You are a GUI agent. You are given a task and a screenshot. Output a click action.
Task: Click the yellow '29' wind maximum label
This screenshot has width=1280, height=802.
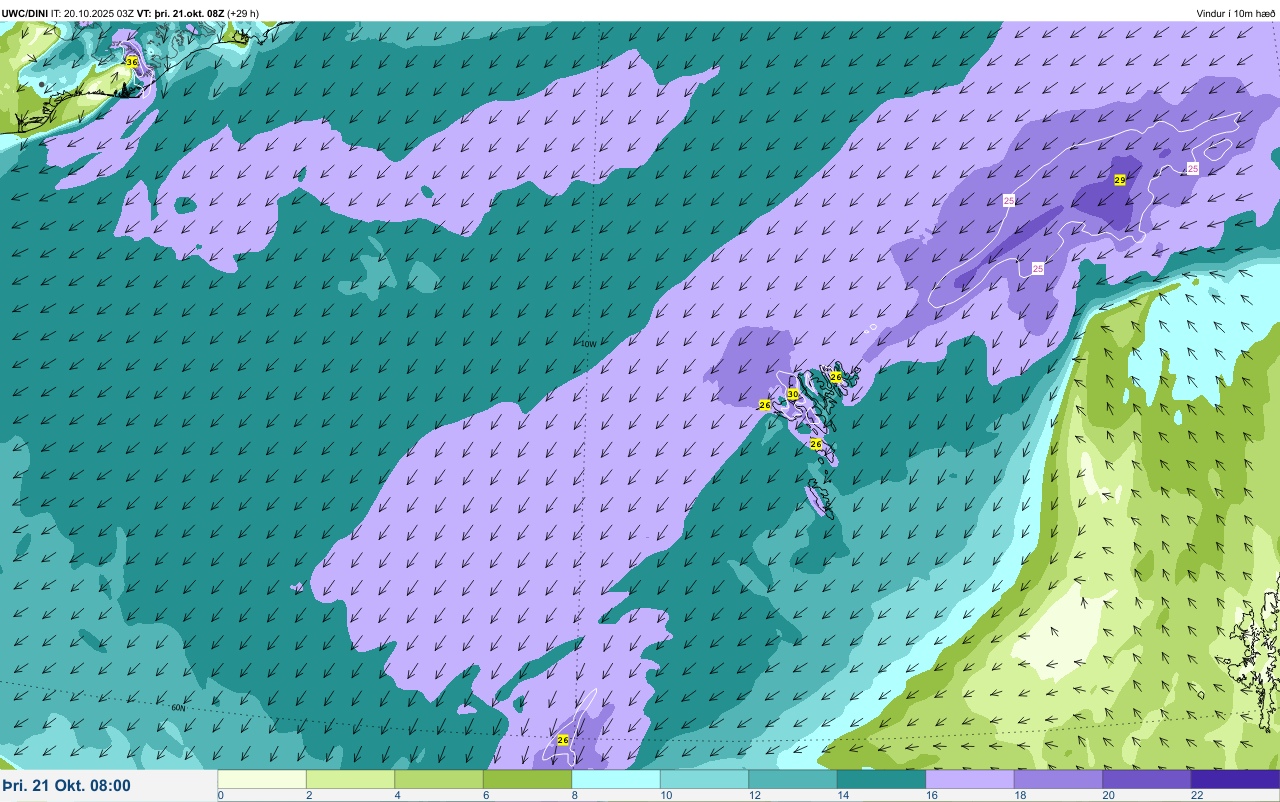[x=1120, y=180]
